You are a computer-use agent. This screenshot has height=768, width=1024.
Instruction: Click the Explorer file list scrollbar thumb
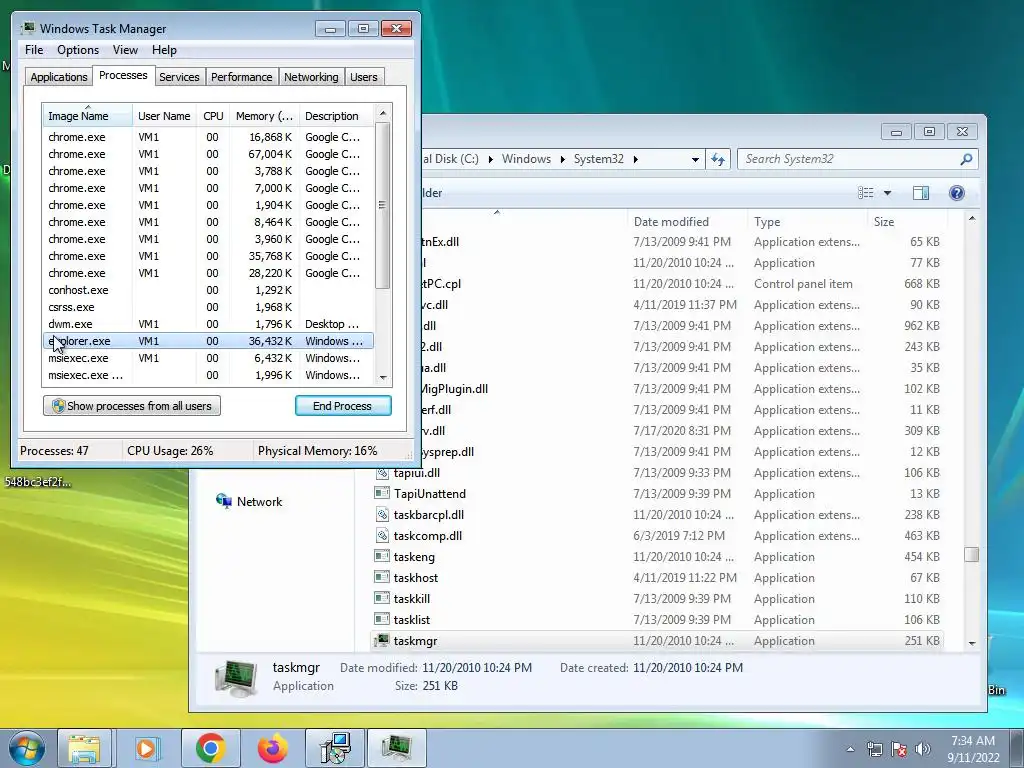point(972,554)
